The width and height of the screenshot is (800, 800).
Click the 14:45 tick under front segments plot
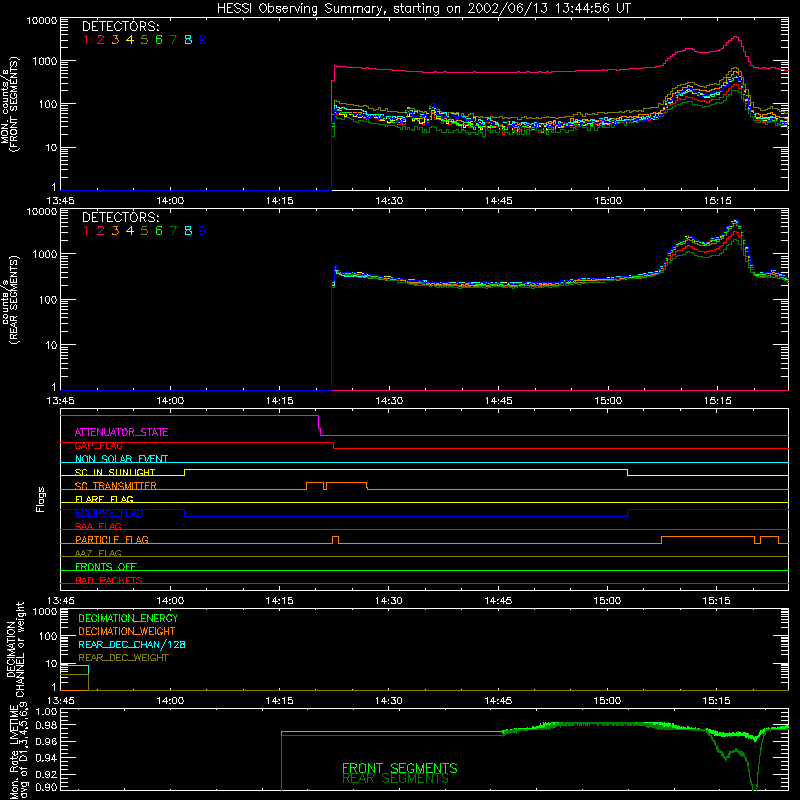(x=498, y=201)
